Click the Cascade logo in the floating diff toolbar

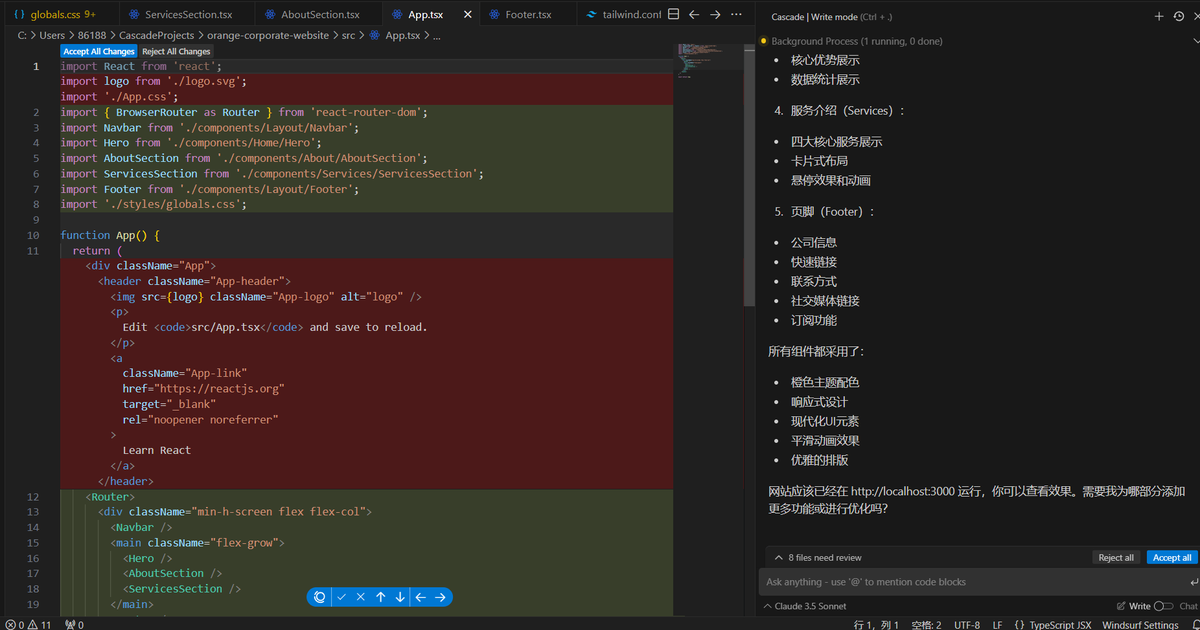point(320,597)
